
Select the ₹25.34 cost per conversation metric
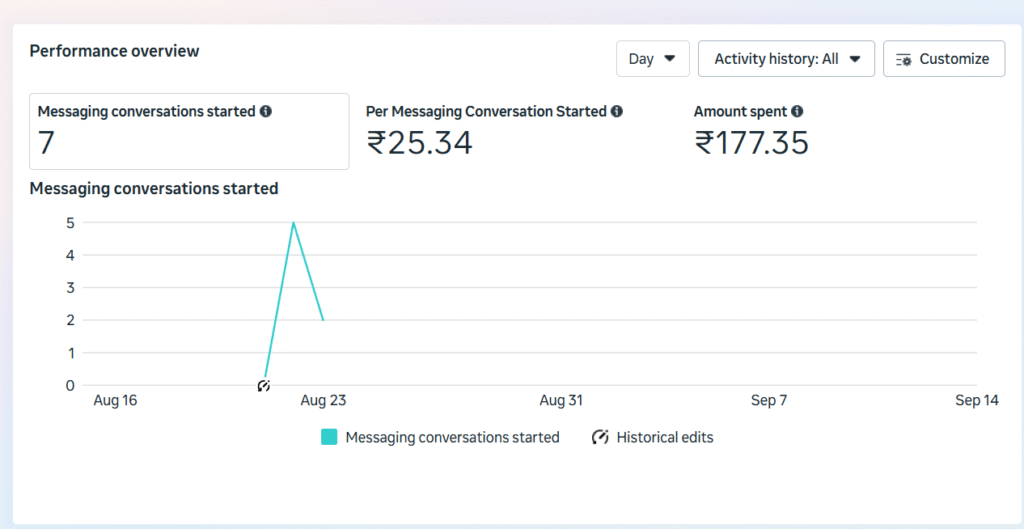pyautogui.click(x=419, y=144)
